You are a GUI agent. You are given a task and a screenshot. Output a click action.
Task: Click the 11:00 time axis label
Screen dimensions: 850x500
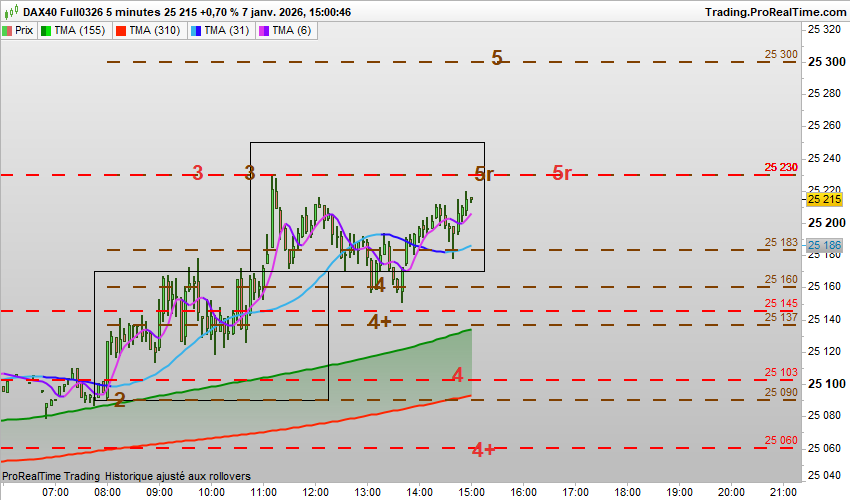pyautogui.click(x=263, y=492)
